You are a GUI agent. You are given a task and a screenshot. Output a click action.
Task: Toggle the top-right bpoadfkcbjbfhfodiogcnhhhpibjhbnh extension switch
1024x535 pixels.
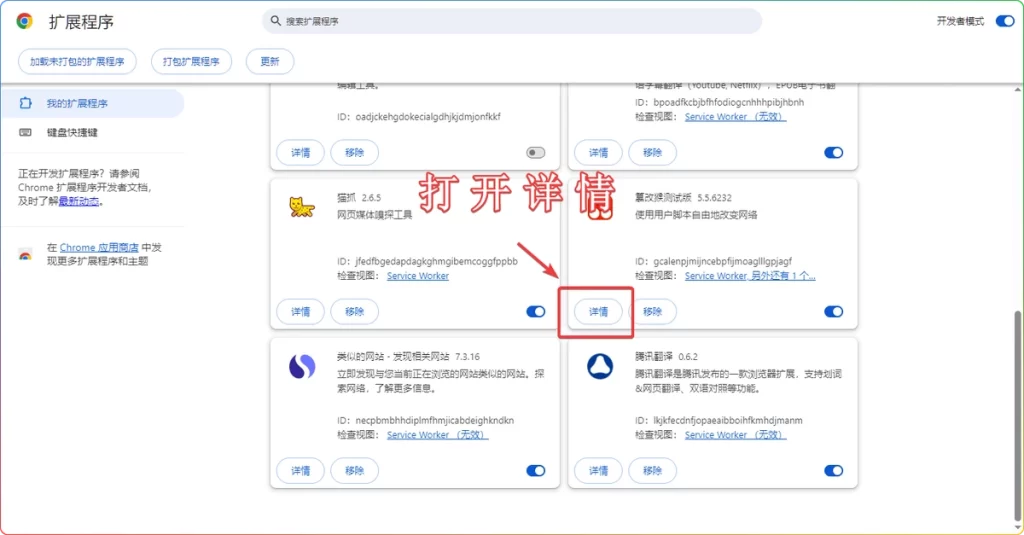[833, 153]
